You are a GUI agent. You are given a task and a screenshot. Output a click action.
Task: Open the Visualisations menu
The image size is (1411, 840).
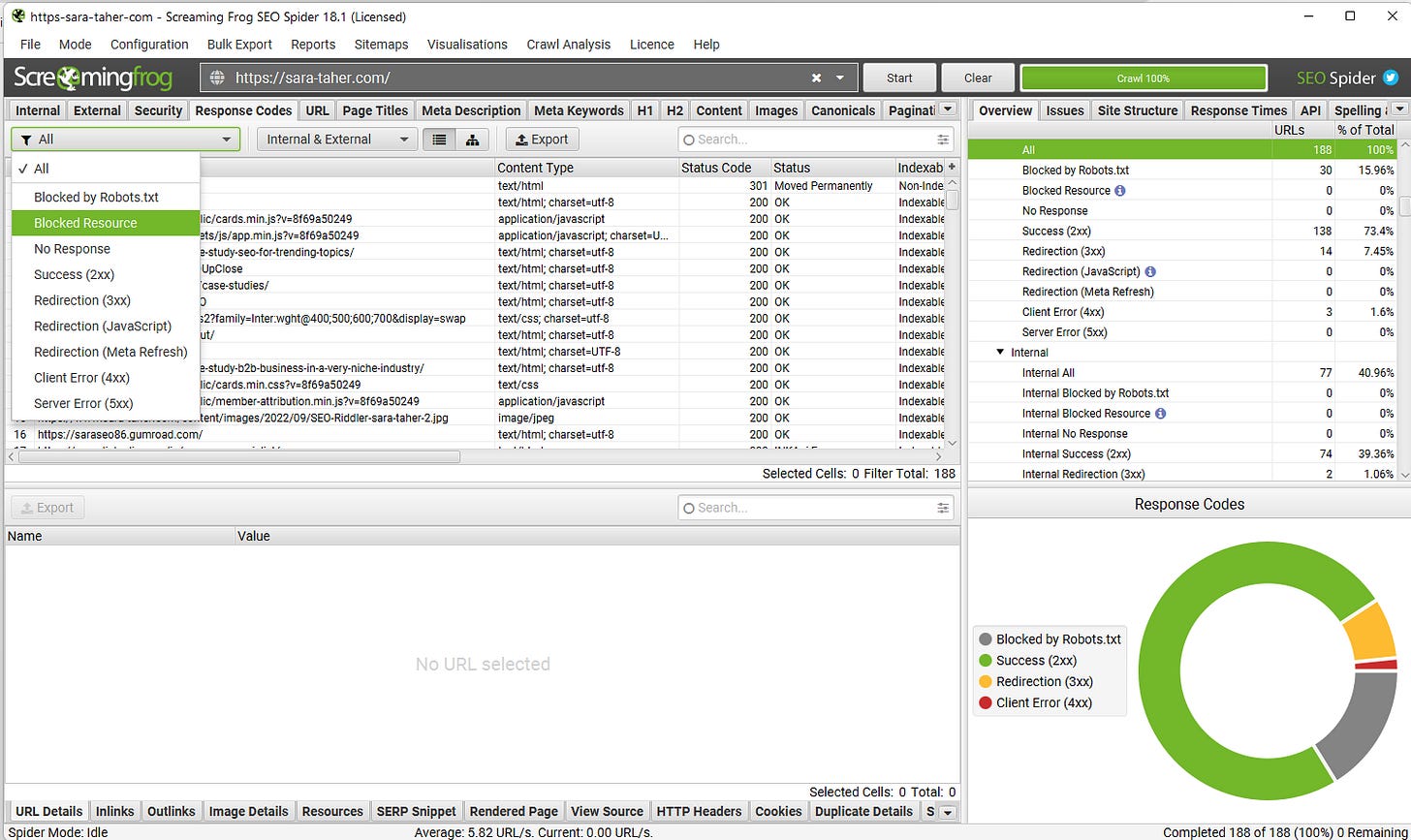pos(467,45)
